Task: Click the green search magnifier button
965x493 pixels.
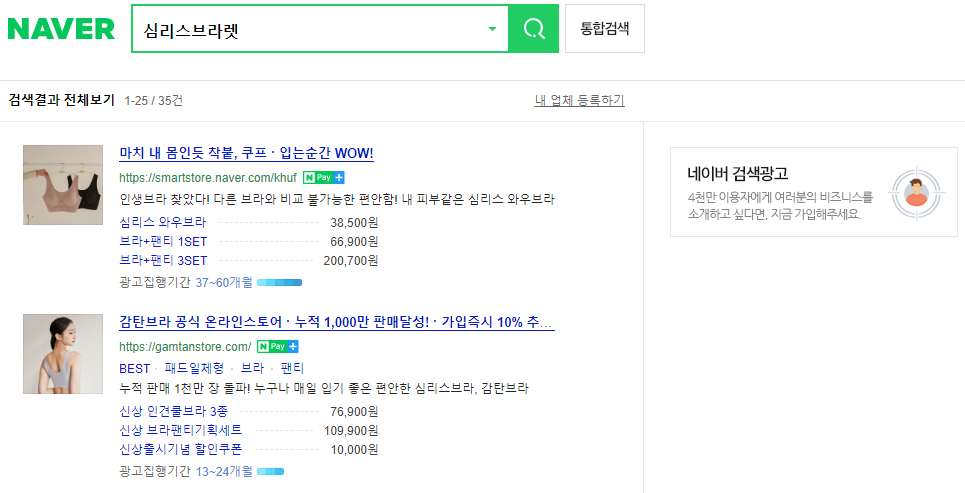Action: (x=534, y=28)
